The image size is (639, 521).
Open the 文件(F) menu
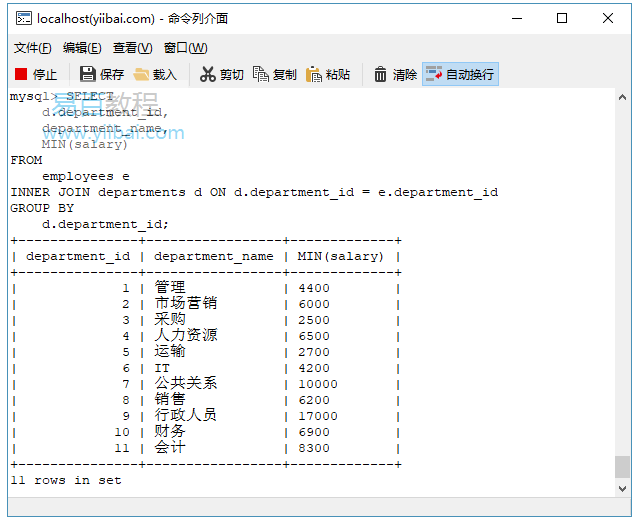tap(32, 48)
